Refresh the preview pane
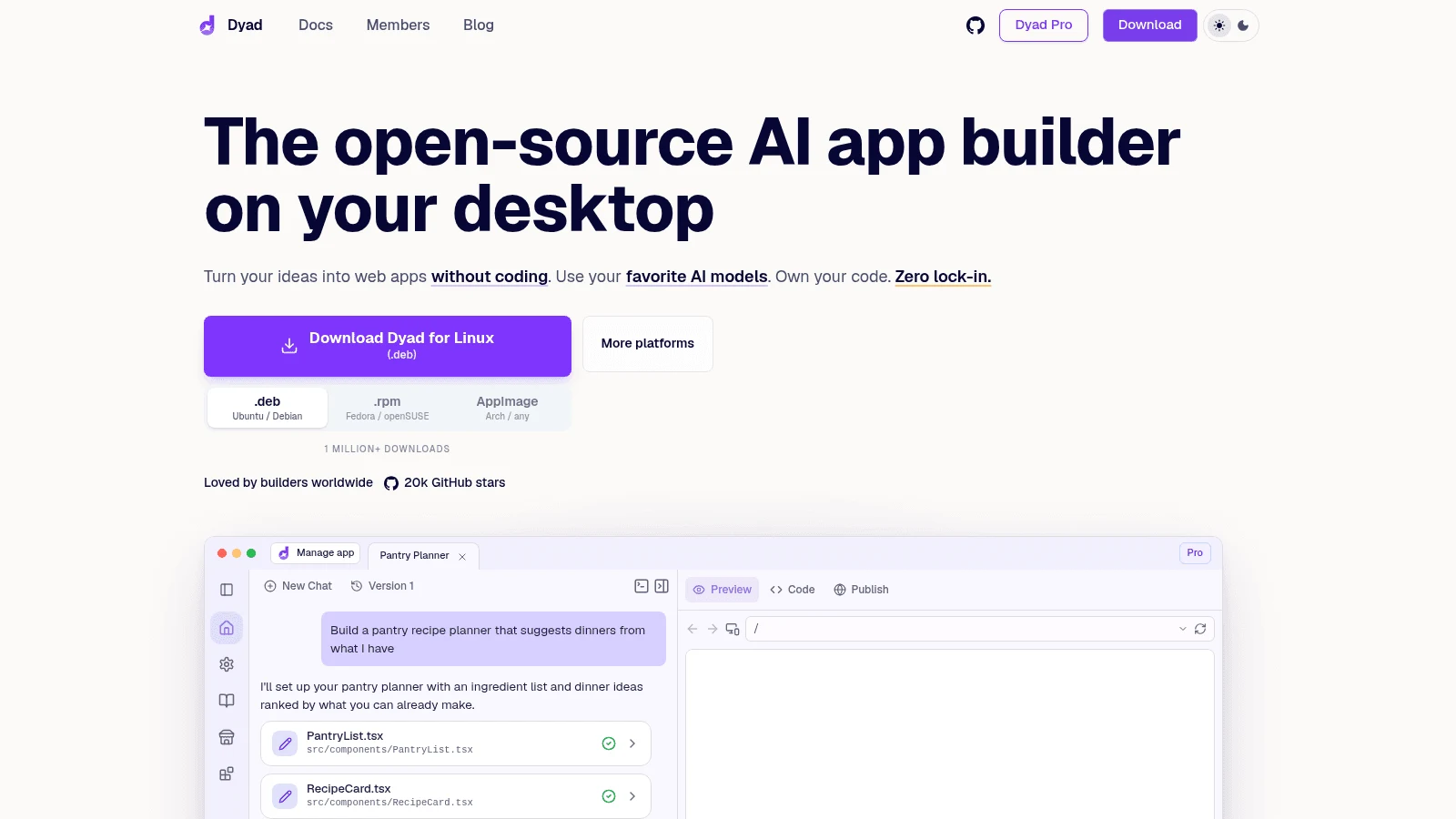 (x=1200, y=629)
